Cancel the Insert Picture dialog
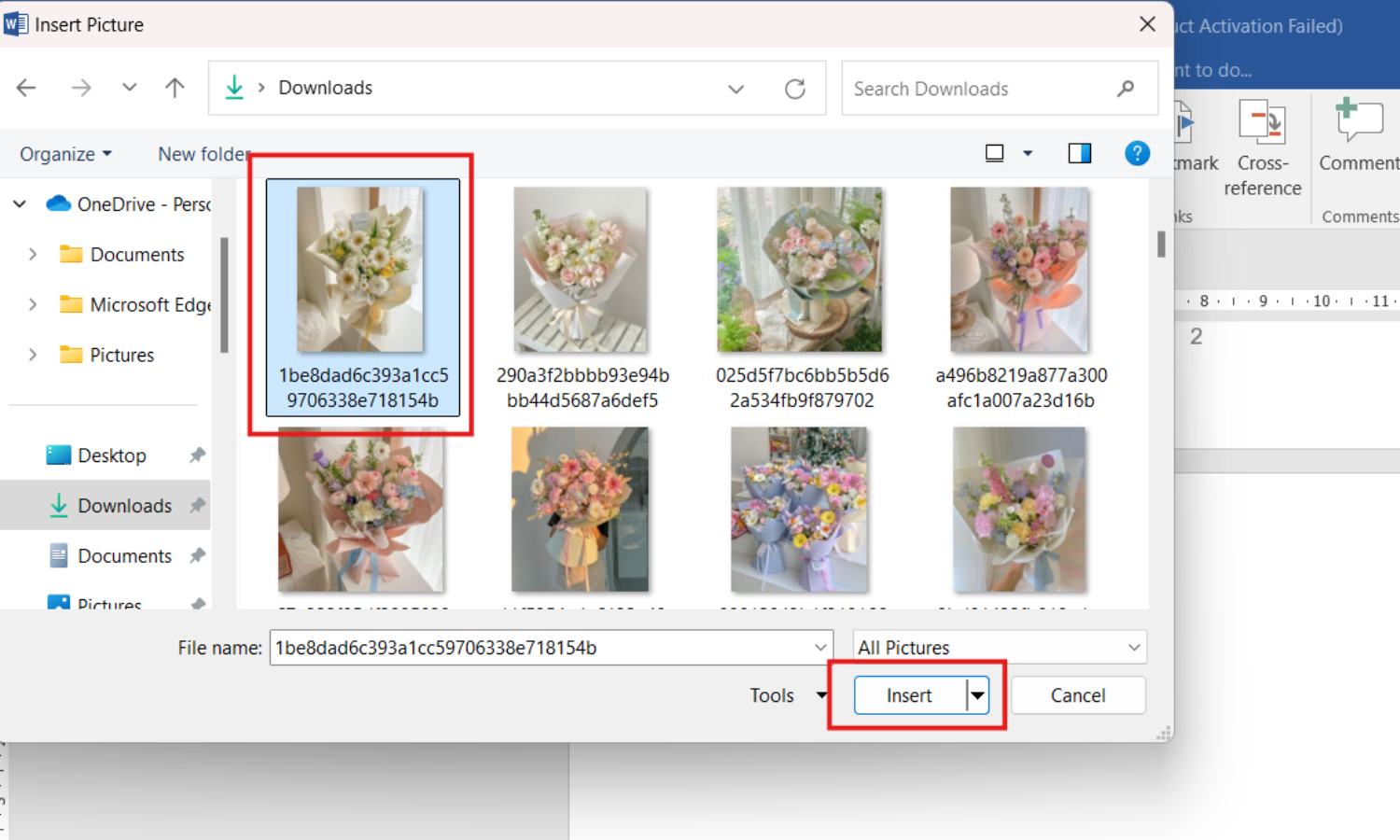 pos(1078,695)
